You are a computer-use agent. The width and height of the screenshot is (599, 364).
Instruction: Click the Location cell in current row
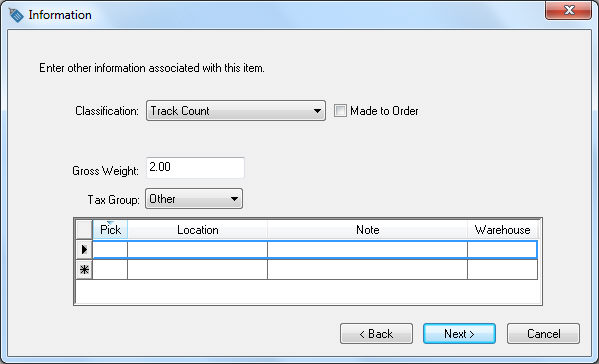tap(198, 250)
